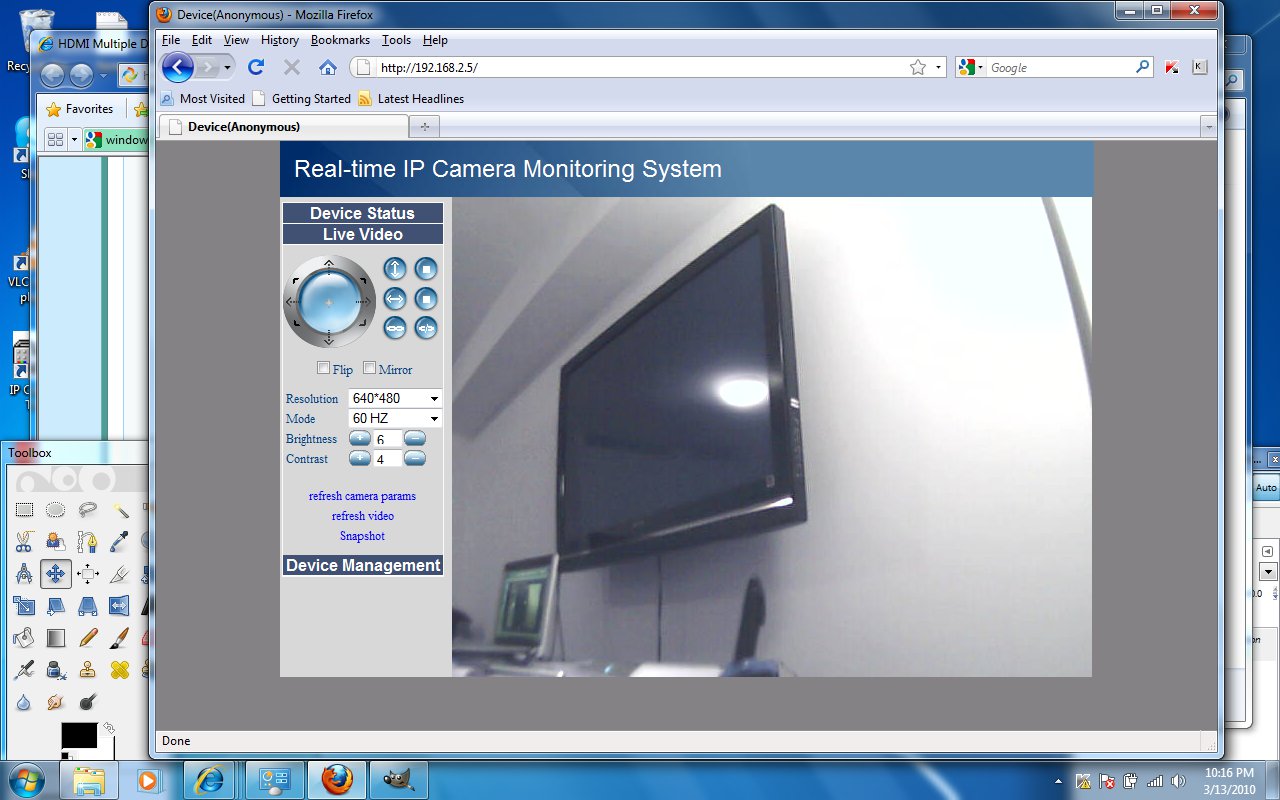Image resolution: width=1280 pixels, height=800 pixels.
Task: Enable the Mirror checkbox
Action: pyautogui.click(x=369, y=368)
